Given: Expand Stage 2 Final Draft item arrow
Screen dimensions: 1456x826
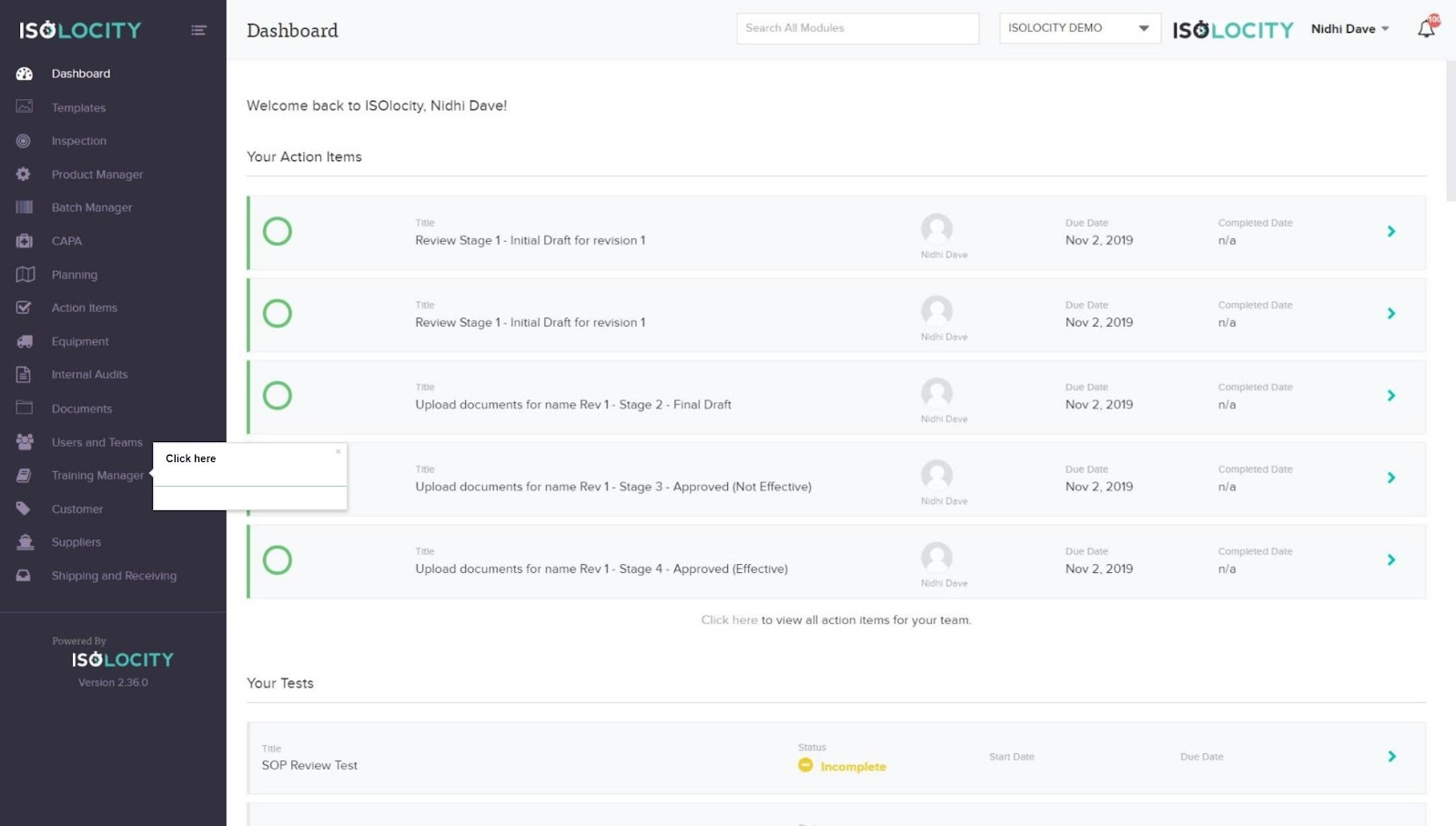Looking at the screenshot, I should pos(1390,395).
